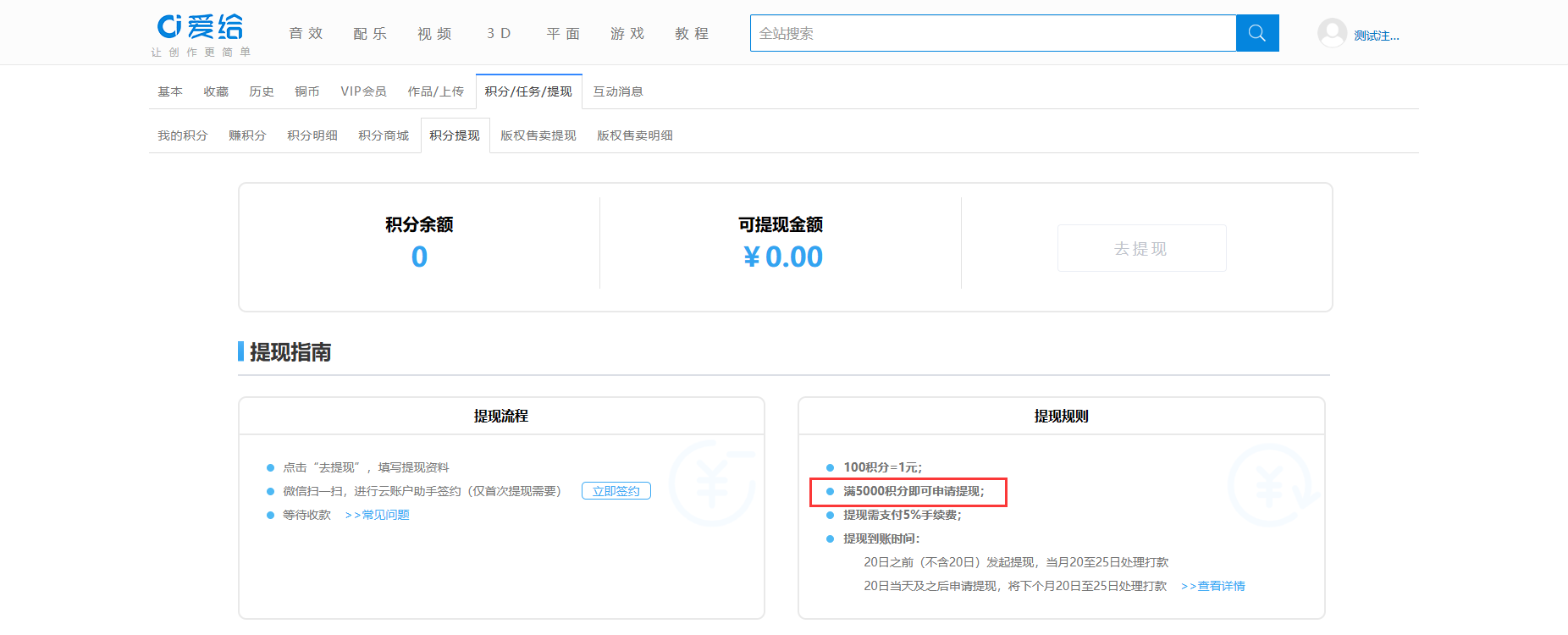Click the 去提现 button
Screen dimensions: 1568x635
tap(1141, 248)
